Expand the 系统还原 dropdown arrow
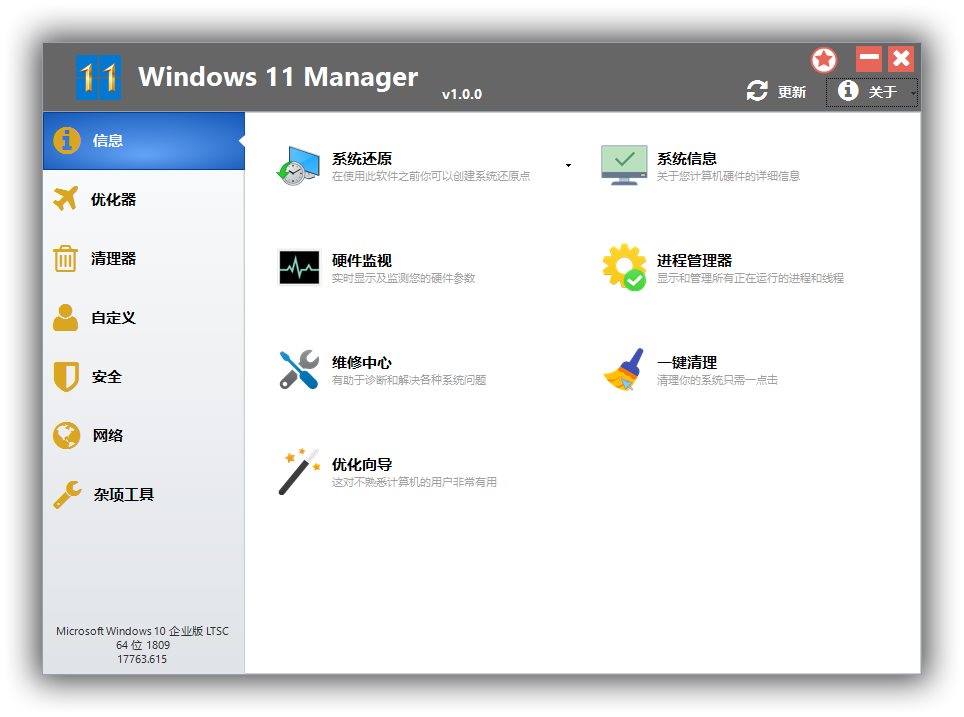Image resolution: width=964 pixels, height=717 pixels. pos(568,165)
